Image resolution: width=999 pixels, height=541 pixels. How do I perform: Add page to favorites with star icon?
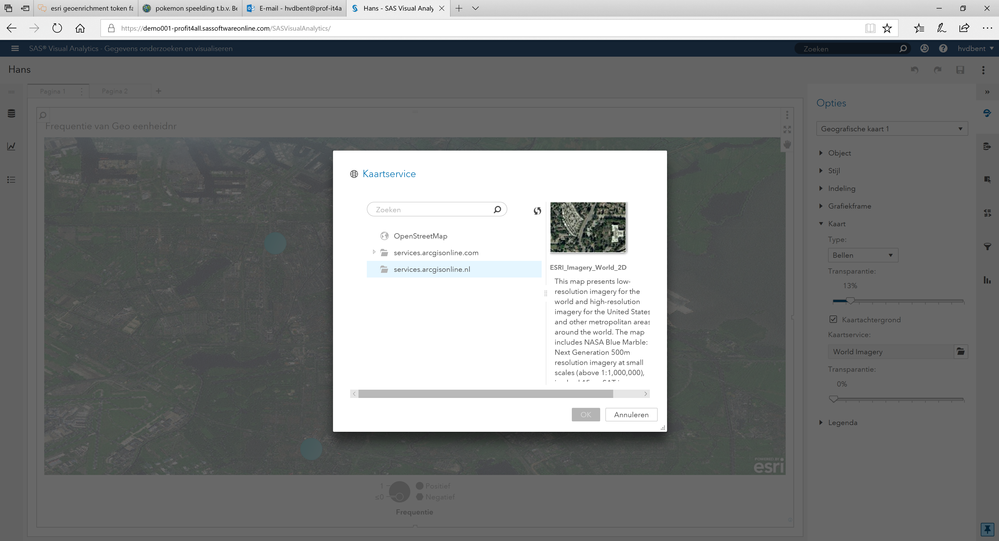coord(887,28)
